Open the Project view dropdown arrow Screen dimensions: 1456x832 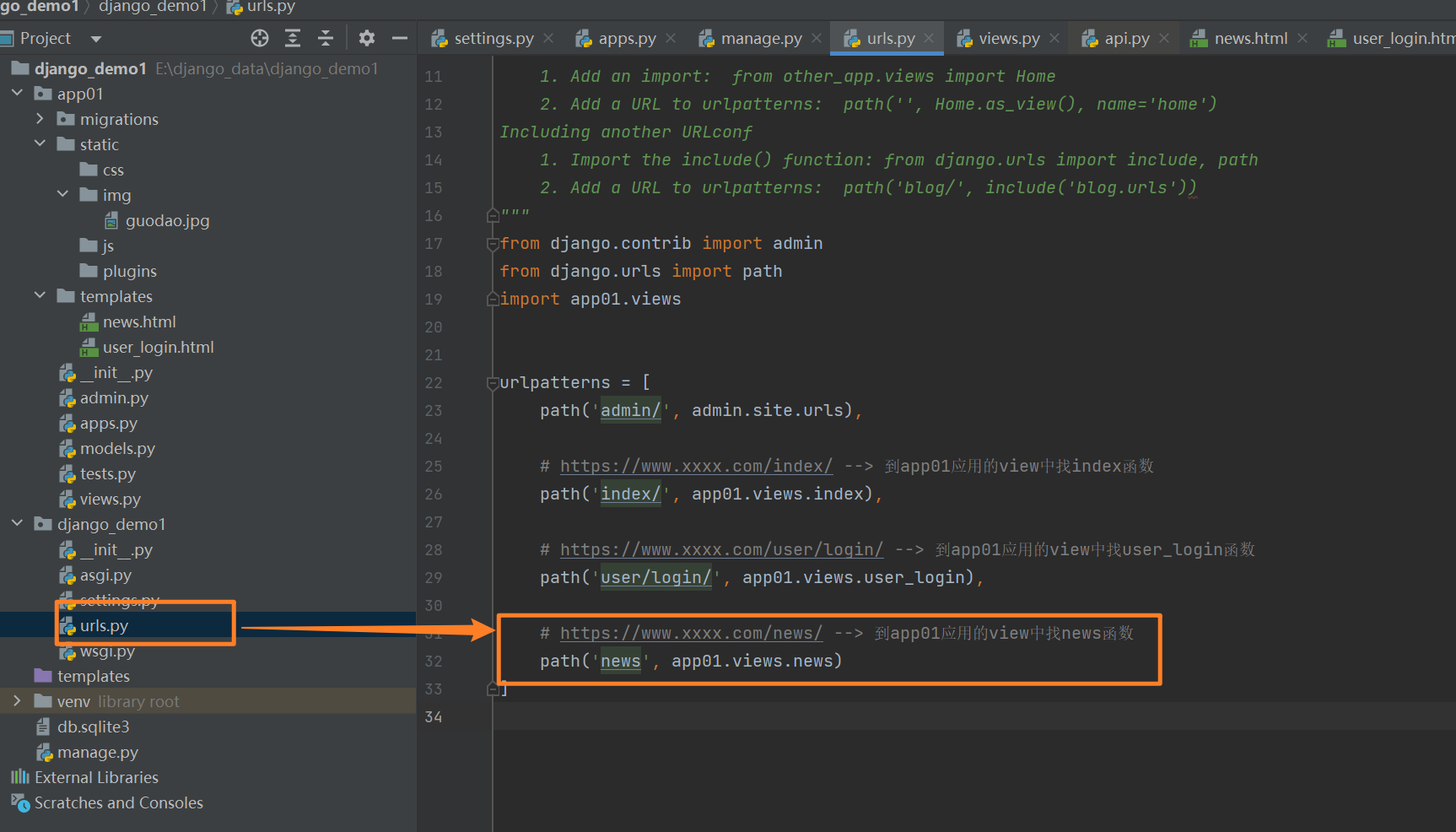pyautogui.click(x=96, y=39)
